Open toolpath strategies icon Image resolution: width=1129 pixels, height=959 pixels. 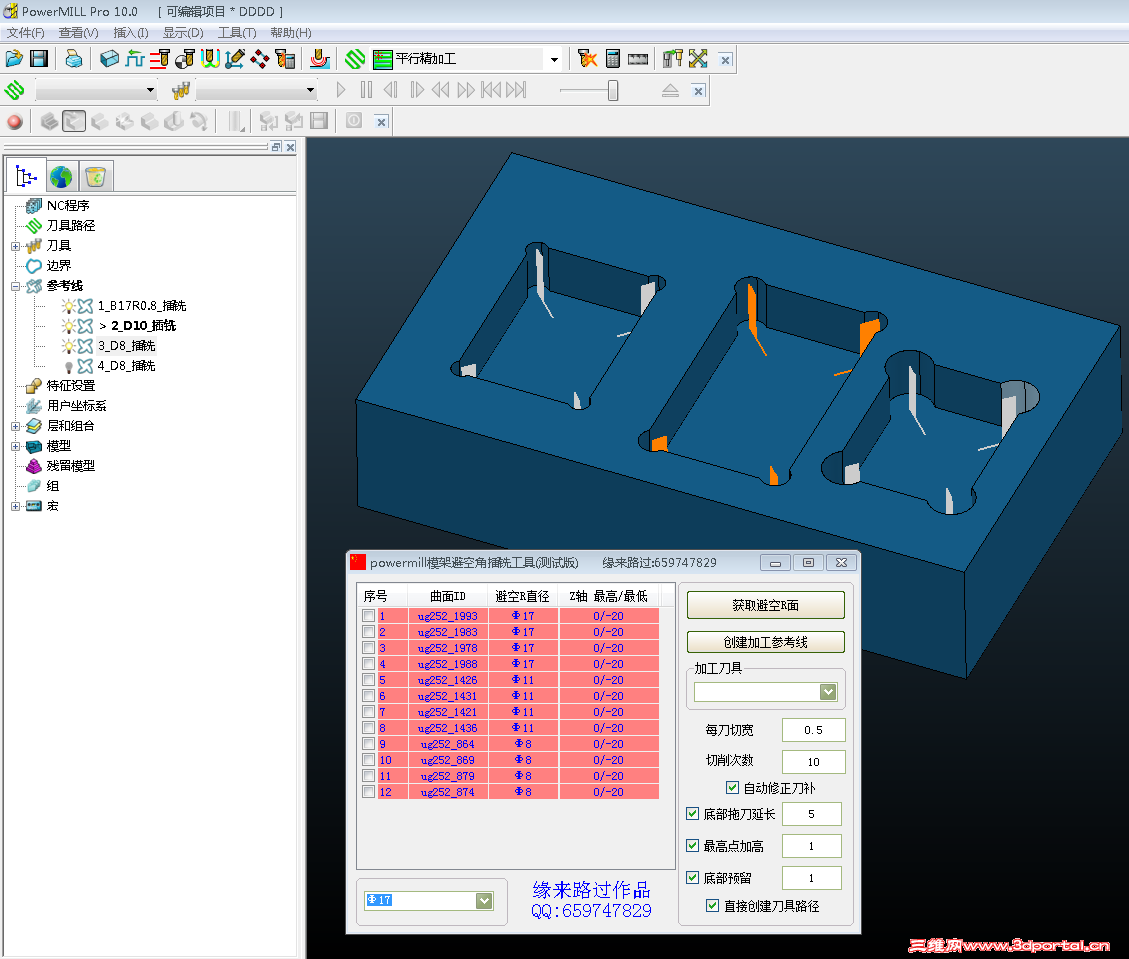pyautogui.click(x=355, y=58)
